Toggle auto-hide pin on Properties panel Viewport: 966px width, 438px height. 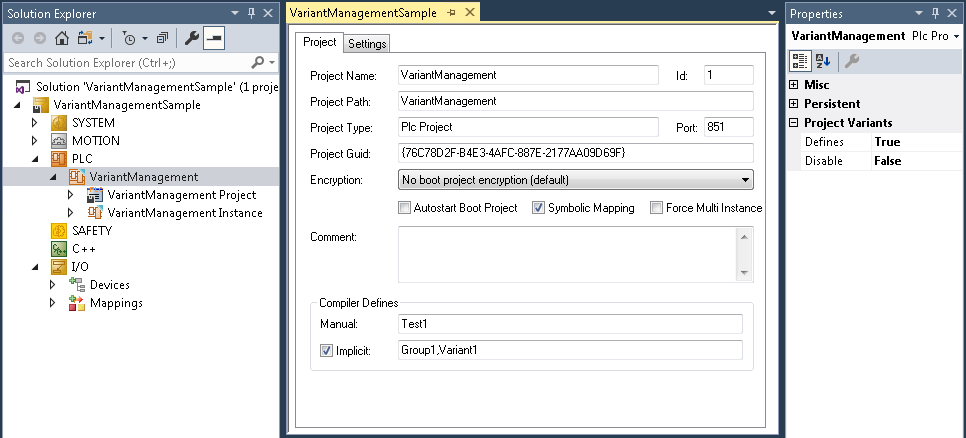[936, 13]
